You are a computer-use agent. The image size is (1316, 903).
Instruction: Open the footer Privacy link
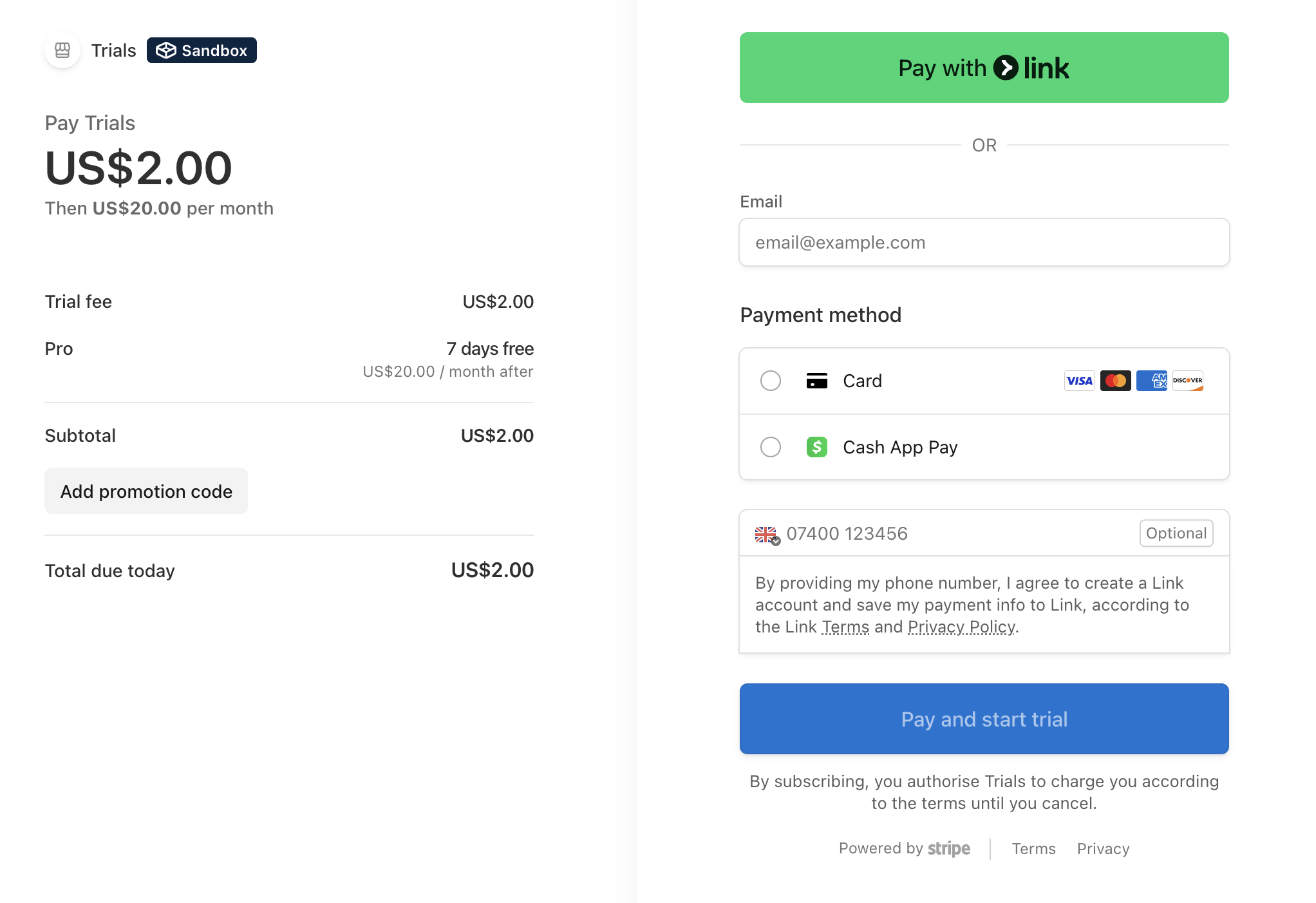click(1103, 849)
